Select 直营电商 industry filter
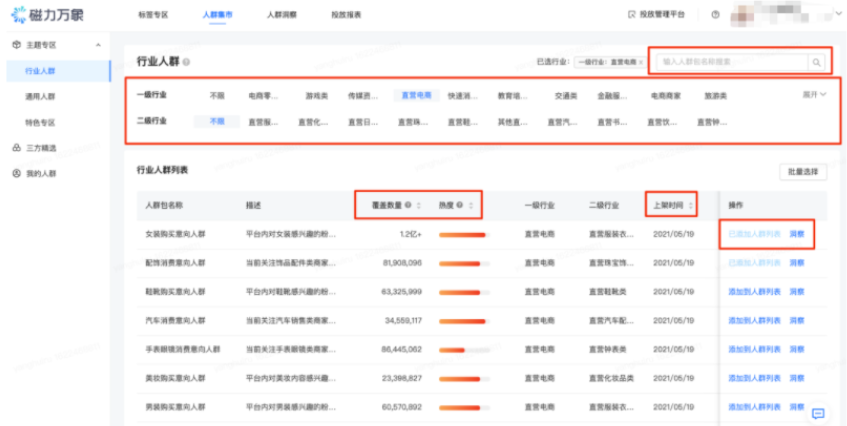This screenshot has width=847, height=426. click(x=416, y=96)
